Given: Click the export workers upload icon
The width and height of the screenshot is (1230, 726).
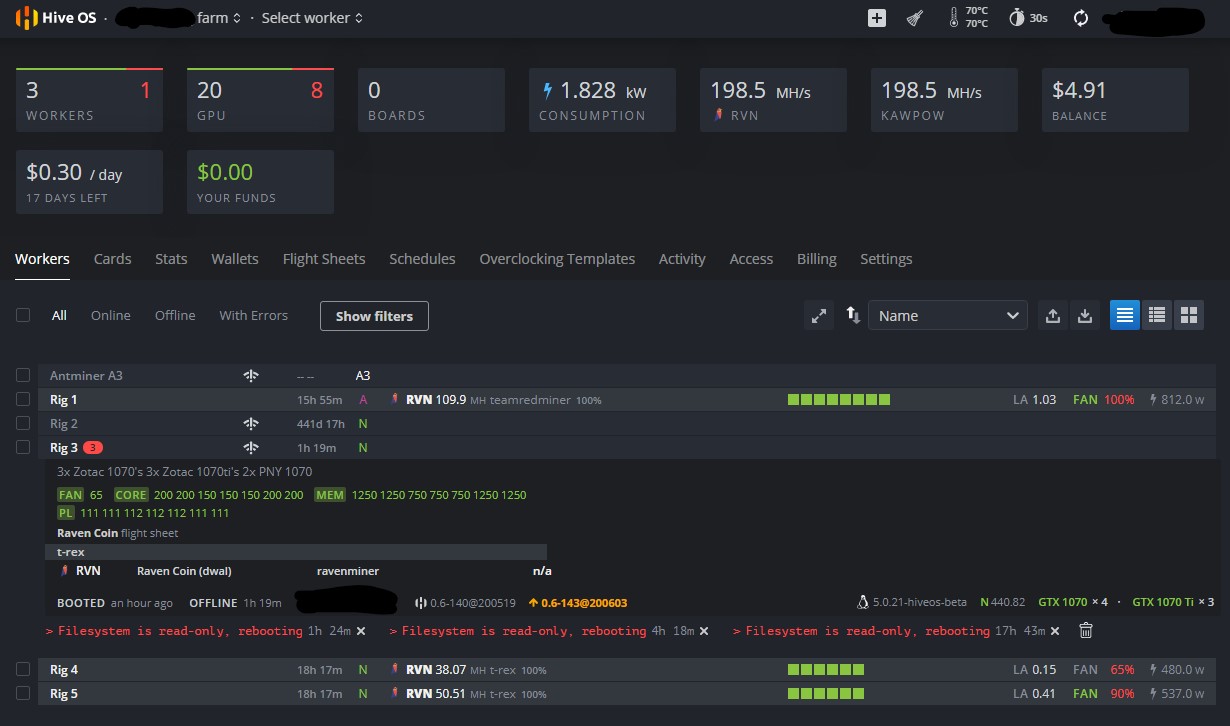Looking at the screenshot, I should pyautogui.click(x=1053, y=315).
